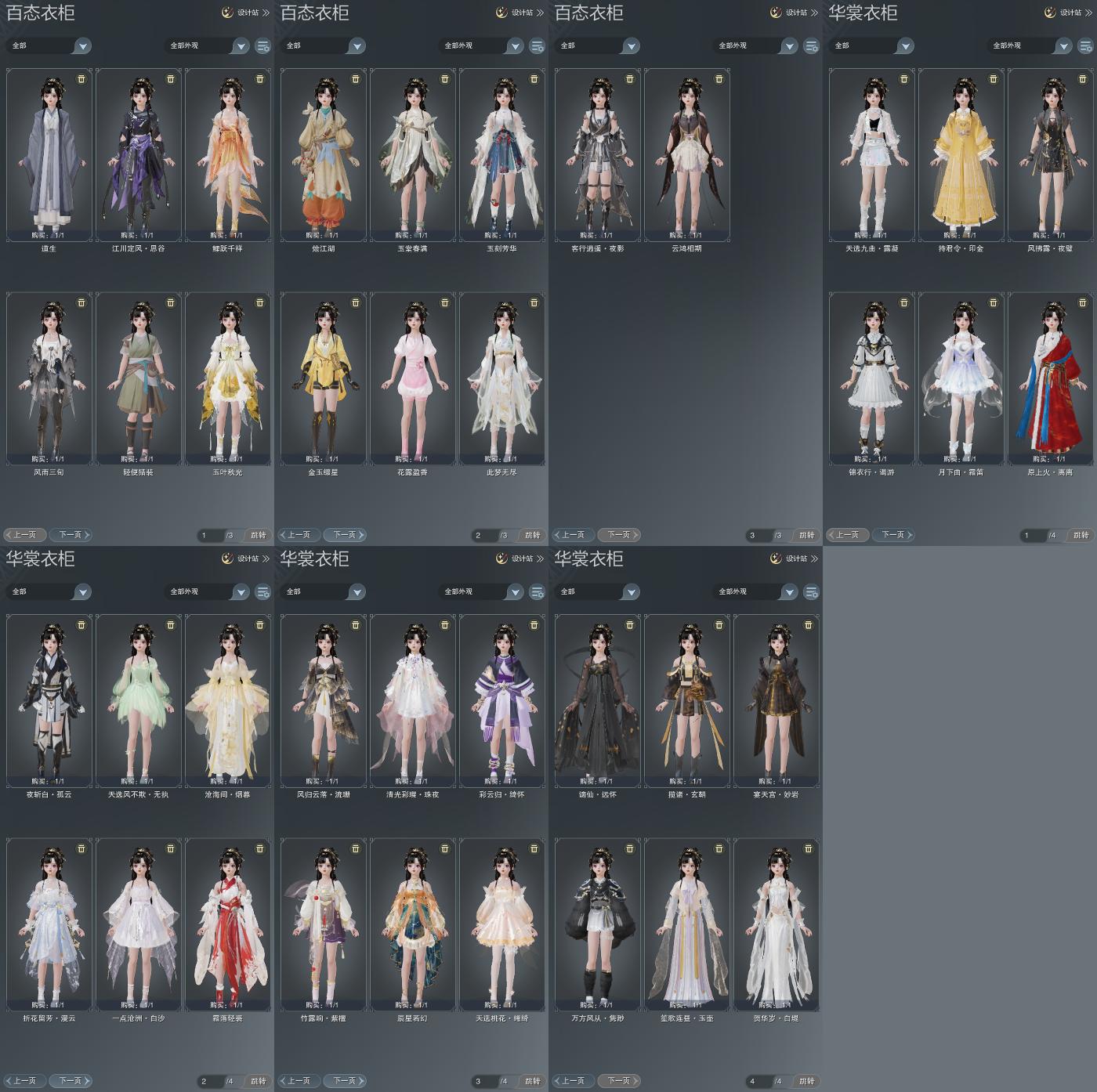
Task: Click 下一页 on 百态衣柜 page 1 panel
Action: tap(71, 535)
